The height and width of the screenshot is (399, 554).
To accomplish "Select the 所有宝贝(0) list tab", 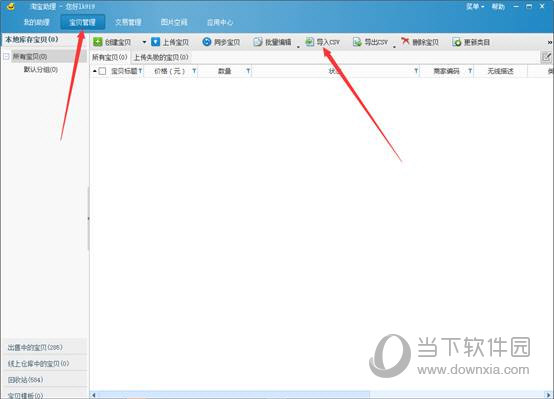I will pyautogui.click(x=110, y=57).
